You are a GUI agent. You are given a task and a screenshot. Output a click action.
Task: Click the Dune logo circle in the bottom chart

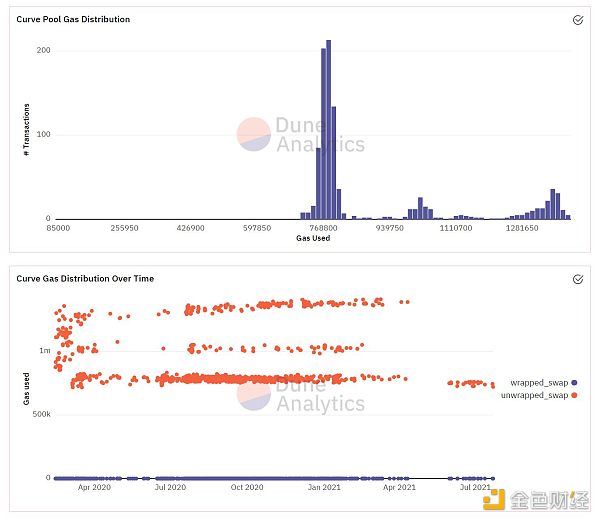(253, 393)
